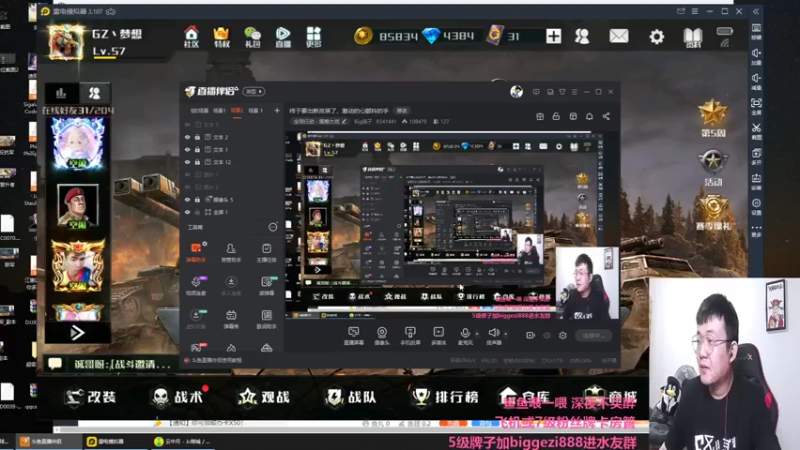Open the 观战 menu in the game bottom bar
This screenshot has width=800, height=450.
coord(265,397)
